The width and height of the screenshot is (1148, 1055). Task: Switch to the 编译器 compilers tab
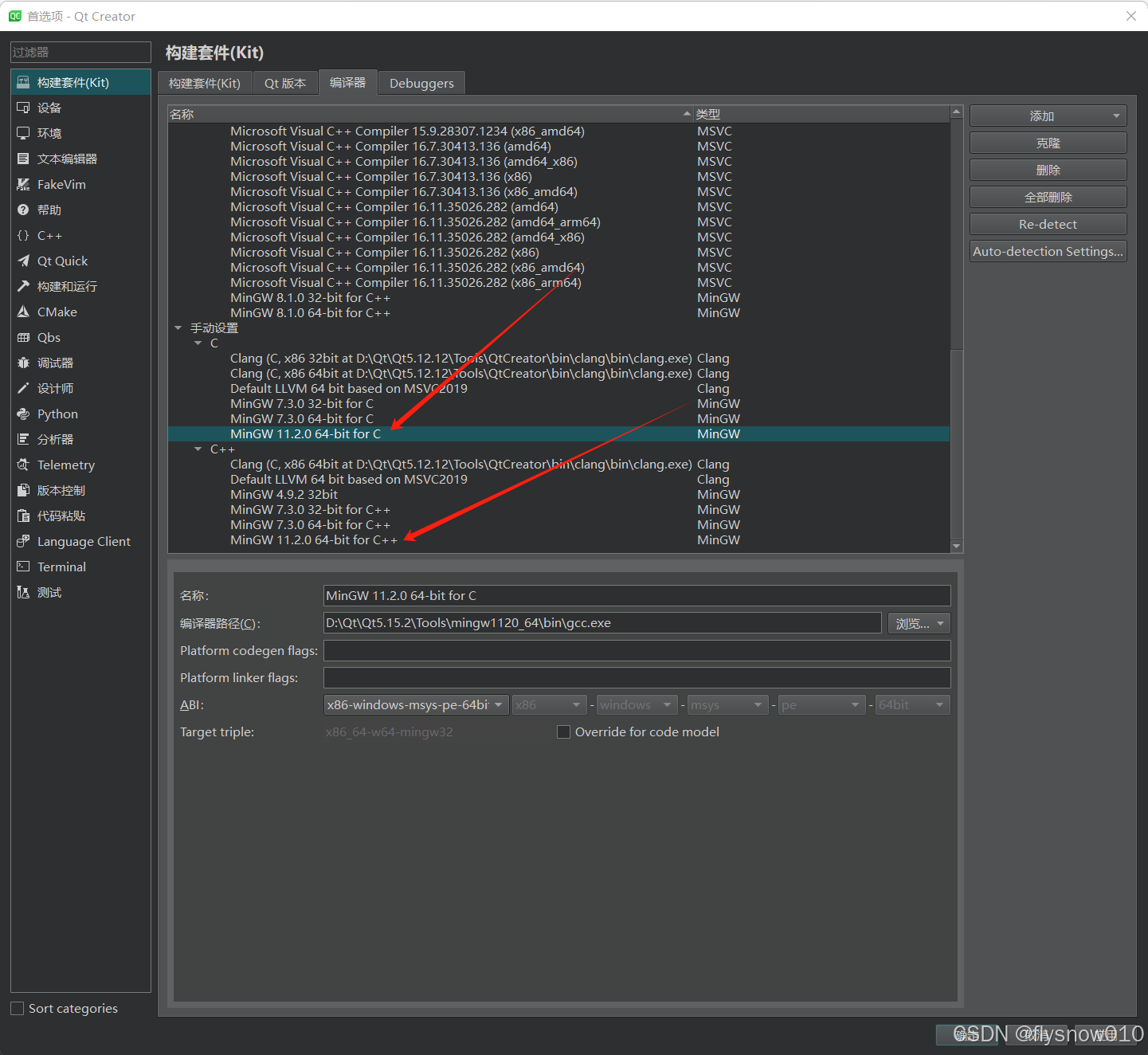(348, 82)
